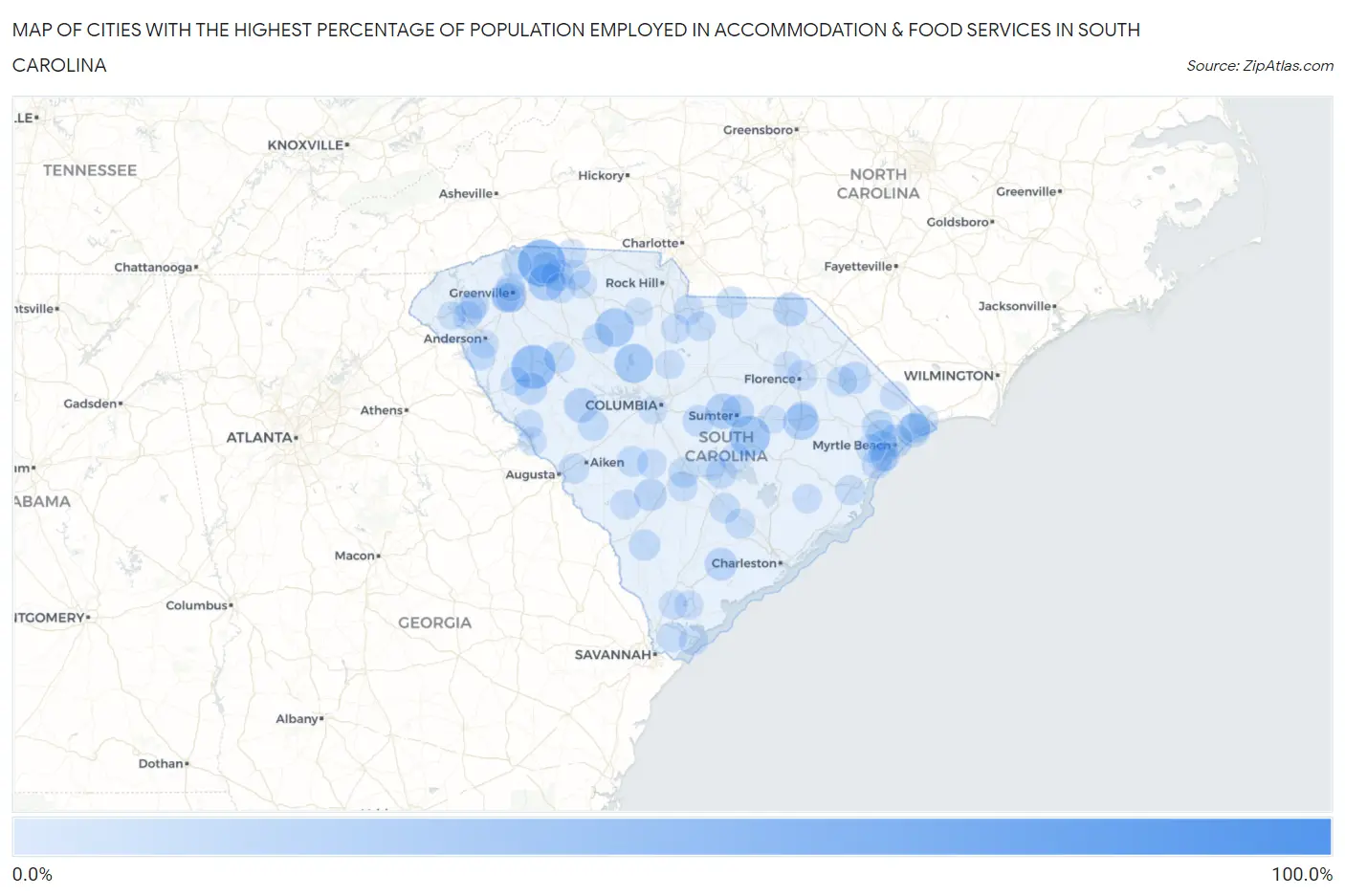1345x896 pixels.
Task: Click the Chattanooga city label
Action: [156, 267]
